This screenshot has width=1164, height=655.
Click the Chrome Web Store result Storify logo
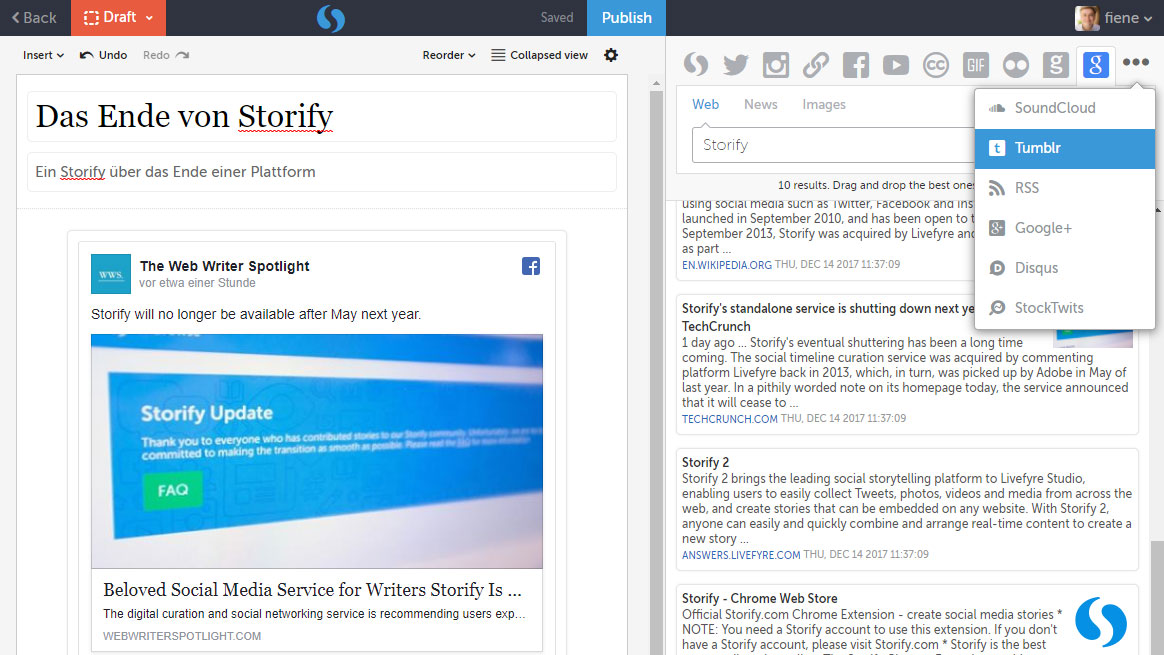[1101, 622]
